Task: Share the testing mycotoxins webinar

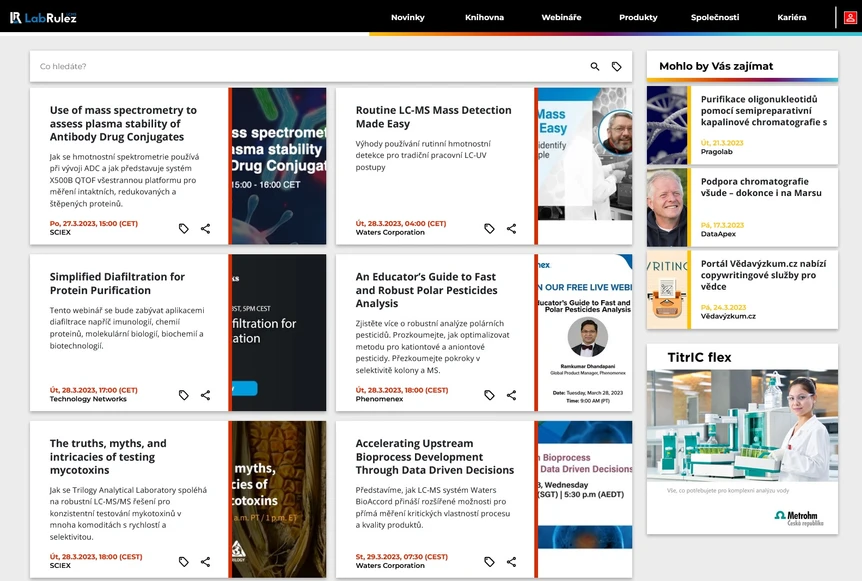Action: 206,562
